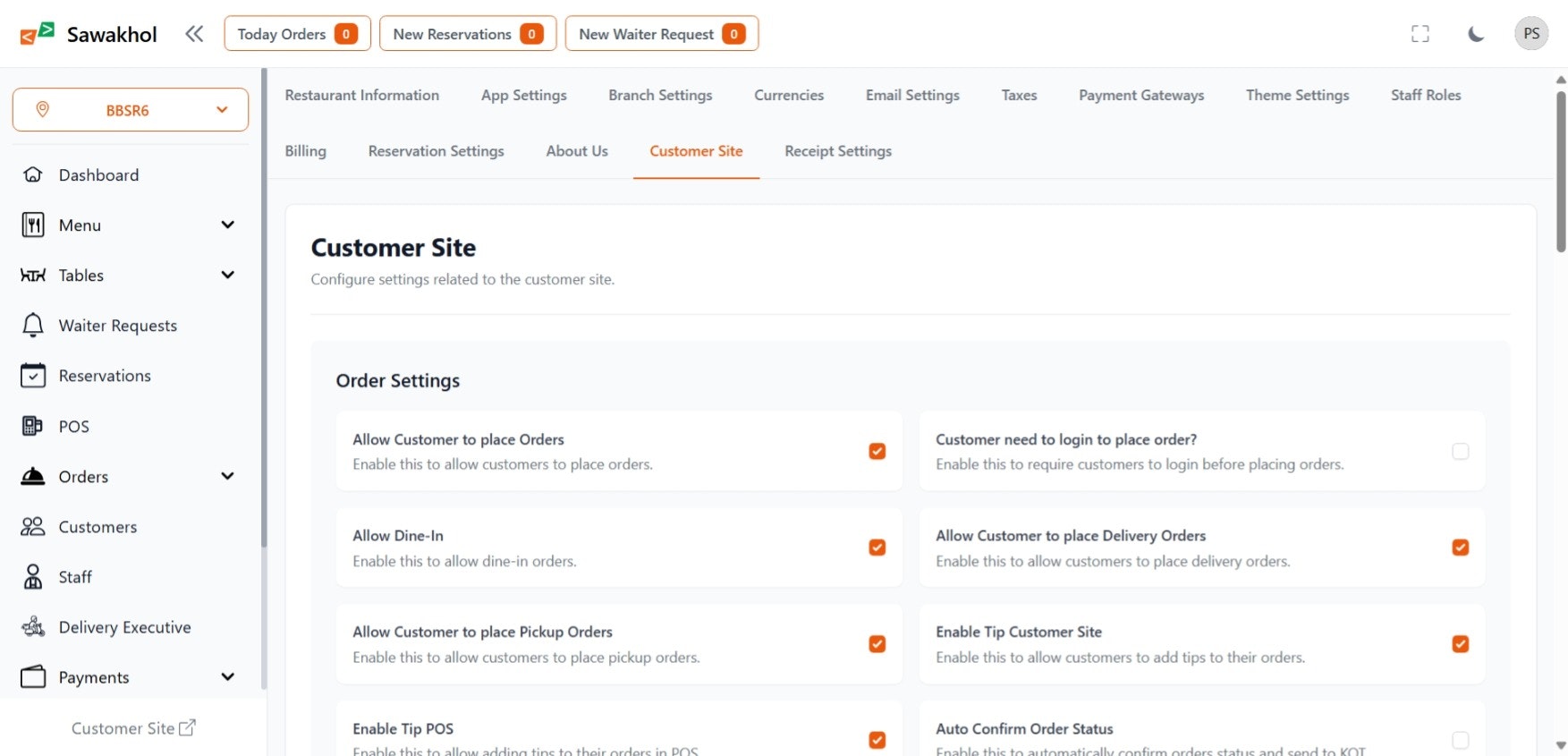Open POS page in sidebar
1568x756 pixels.
73,427
